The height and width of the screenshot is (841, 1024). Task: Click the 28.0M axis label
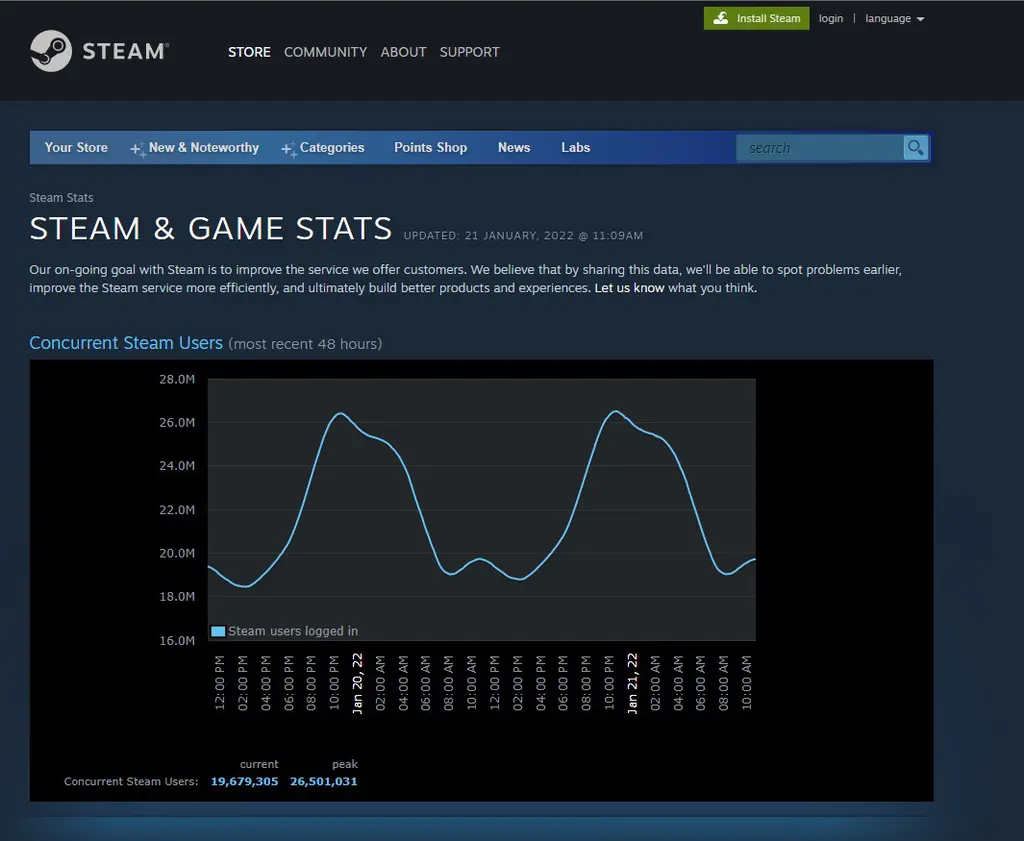click(177, 379)
